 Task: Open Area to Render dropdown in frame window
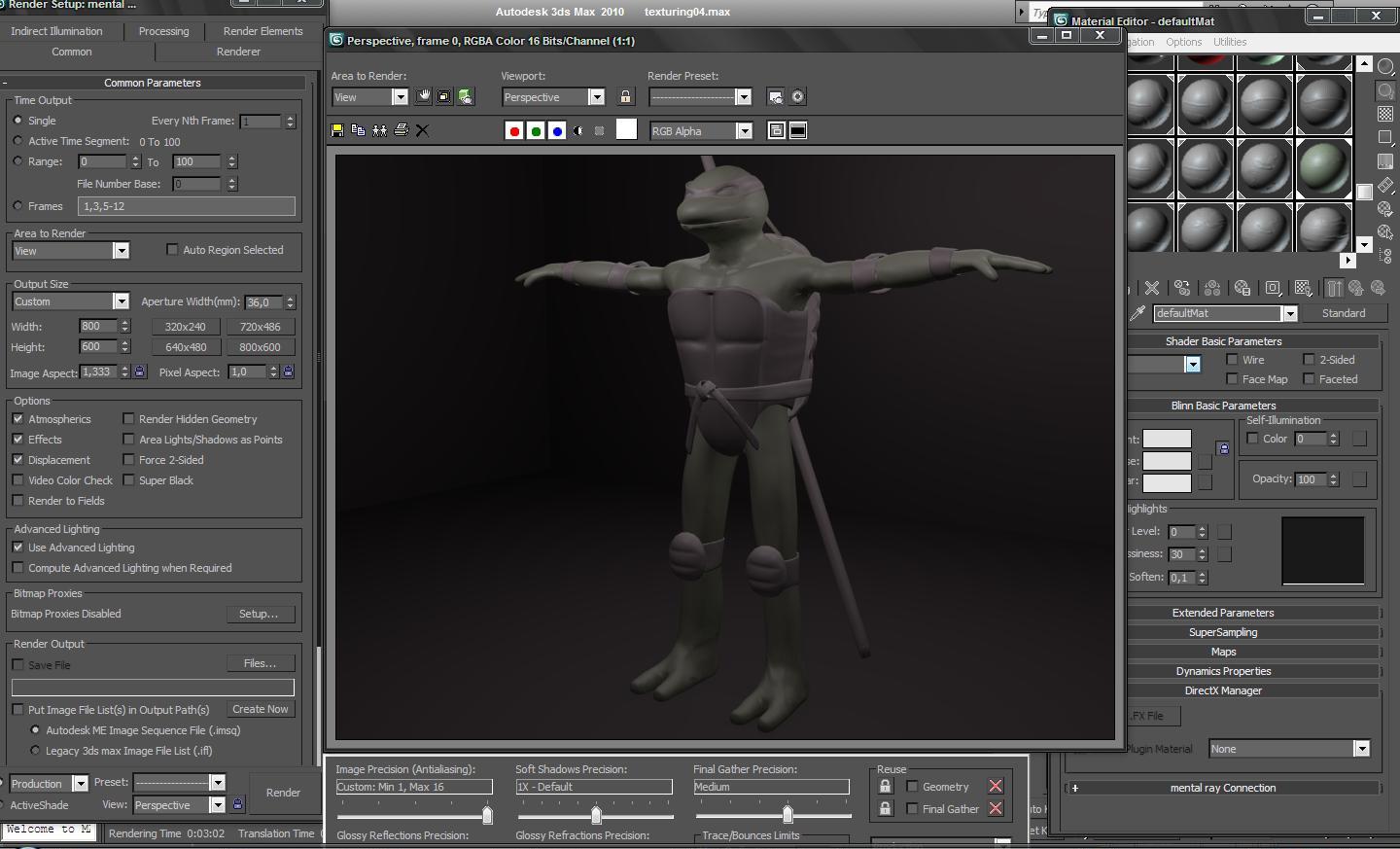coord(400,97)
